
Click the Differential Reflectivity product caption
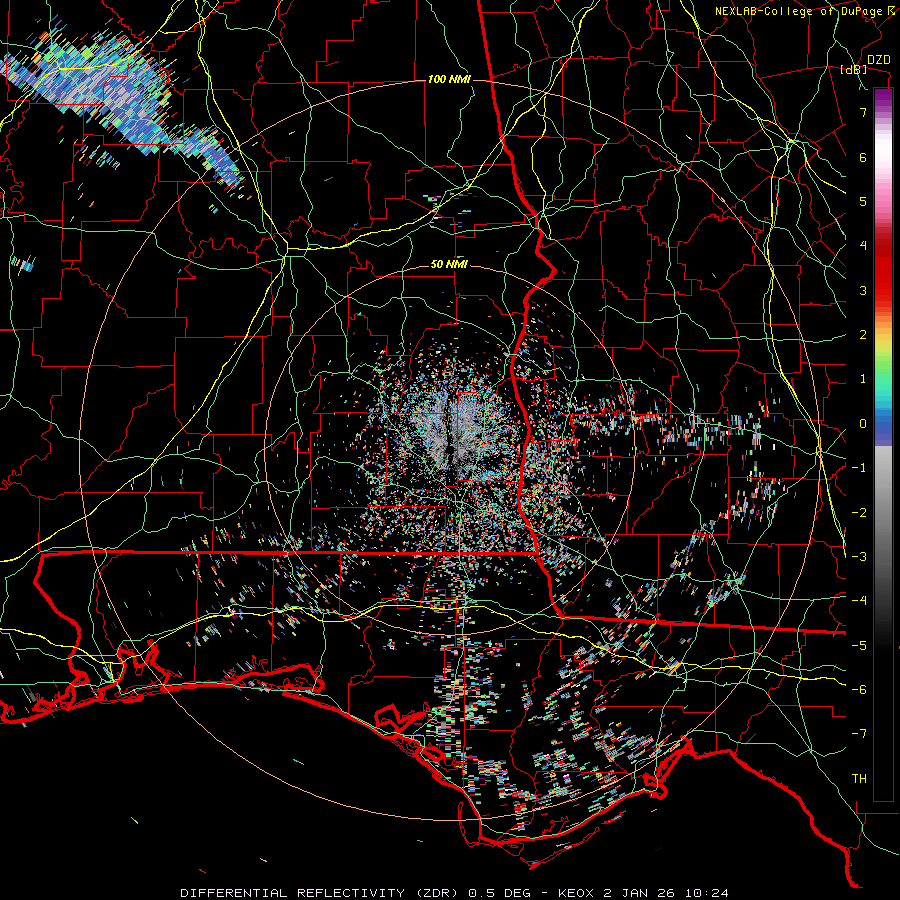click(455, 893)
